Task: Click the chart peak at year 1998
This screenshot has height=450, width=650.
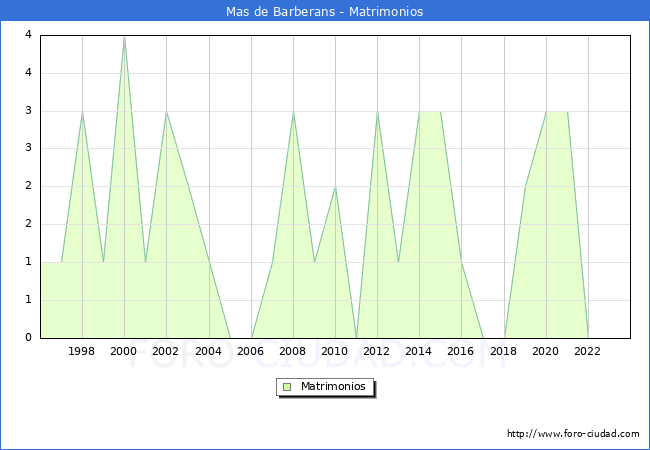Action: 82,112
